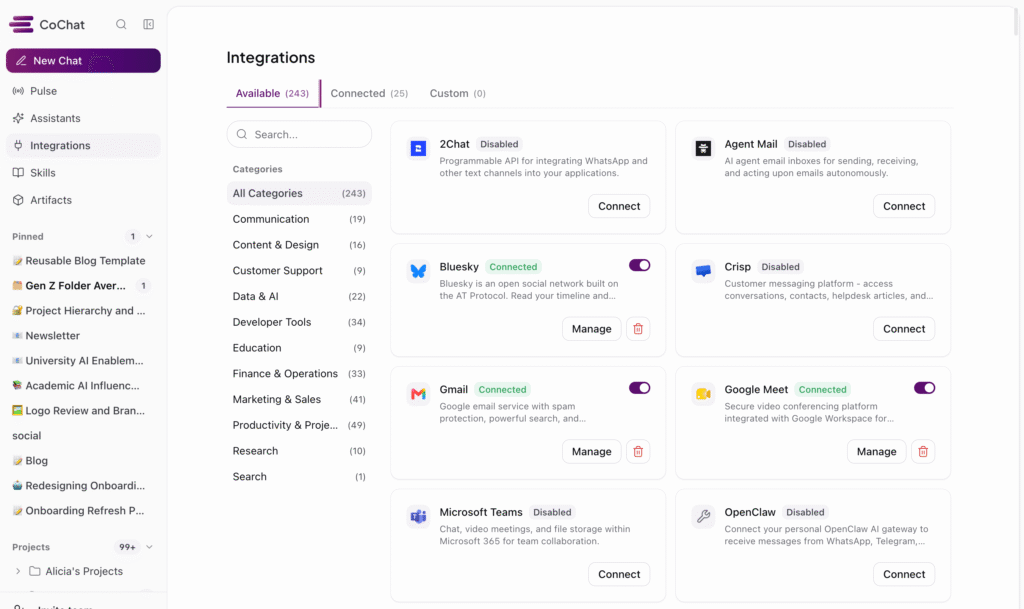
Task: Open the Reusable Blog Template chat
Action: pyautogui.click(x=83, y=260)
